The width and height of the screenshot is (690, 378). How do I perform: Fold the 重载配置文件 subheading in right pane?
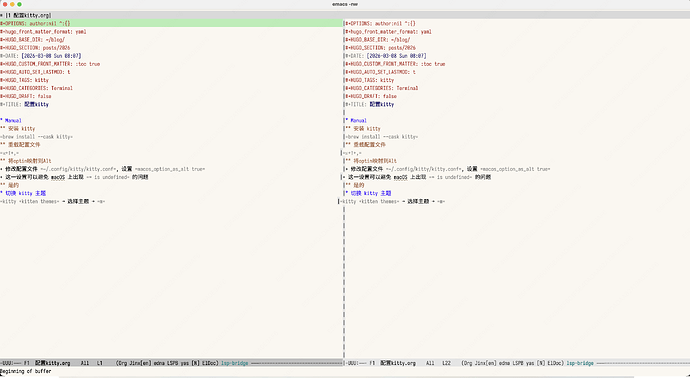coord(366,144)
